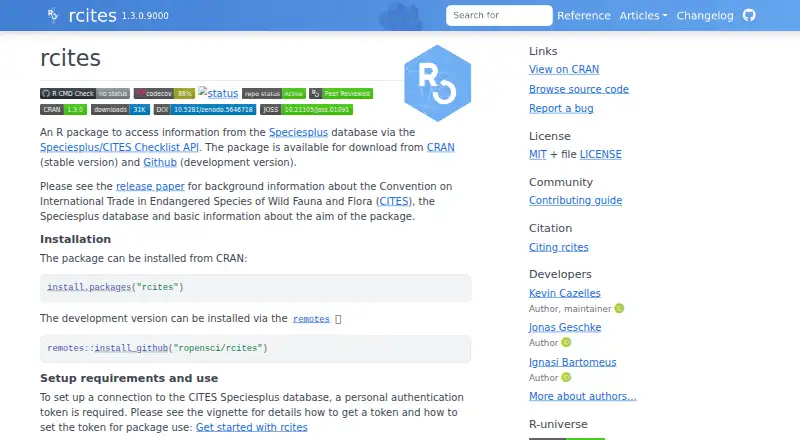Open Get started with rcites vignette
This screenshot has height=440, width=800.
tap(252, 427)
